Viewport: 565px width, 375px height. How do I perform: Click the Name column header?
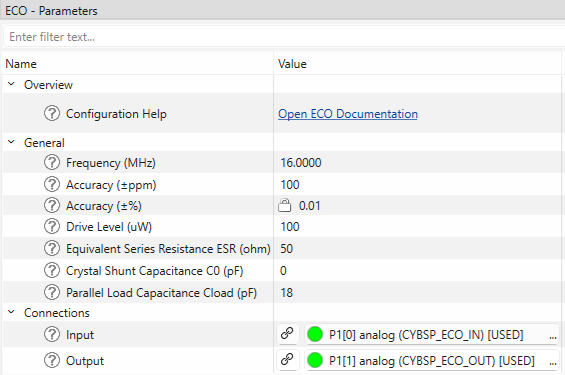click(x=21, y=64)
